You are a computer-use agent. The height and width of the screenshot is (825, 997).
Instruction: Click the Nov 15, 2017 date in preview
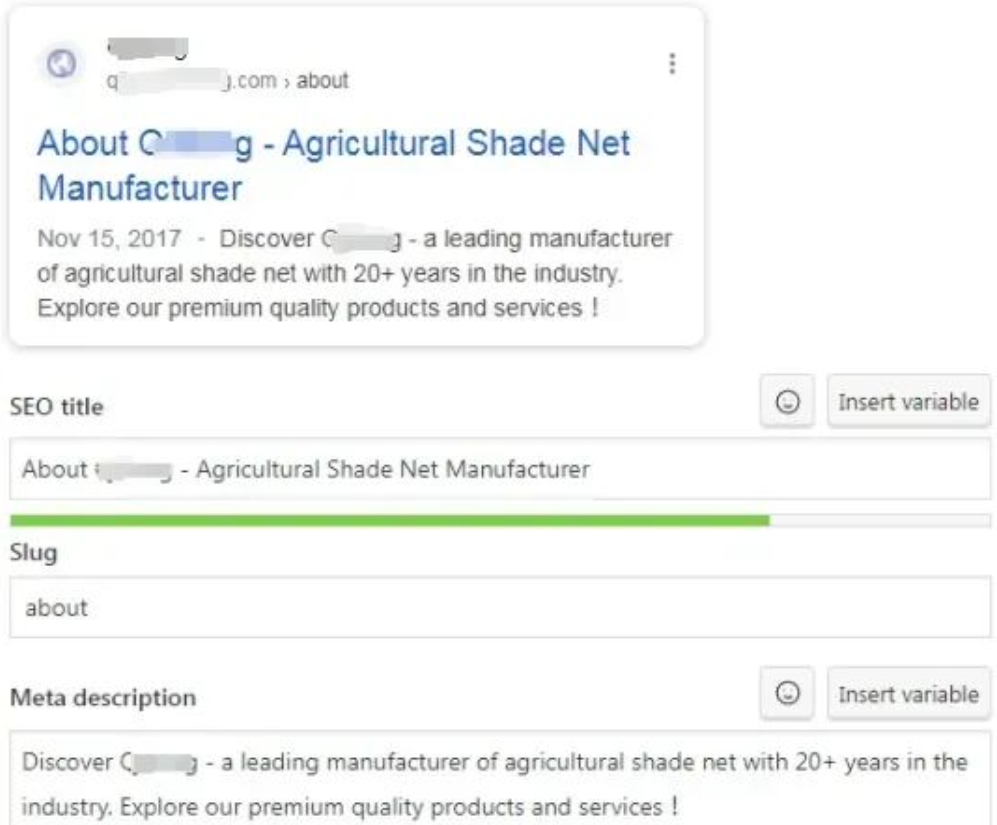pyautogui.click(x=109, y=239)
